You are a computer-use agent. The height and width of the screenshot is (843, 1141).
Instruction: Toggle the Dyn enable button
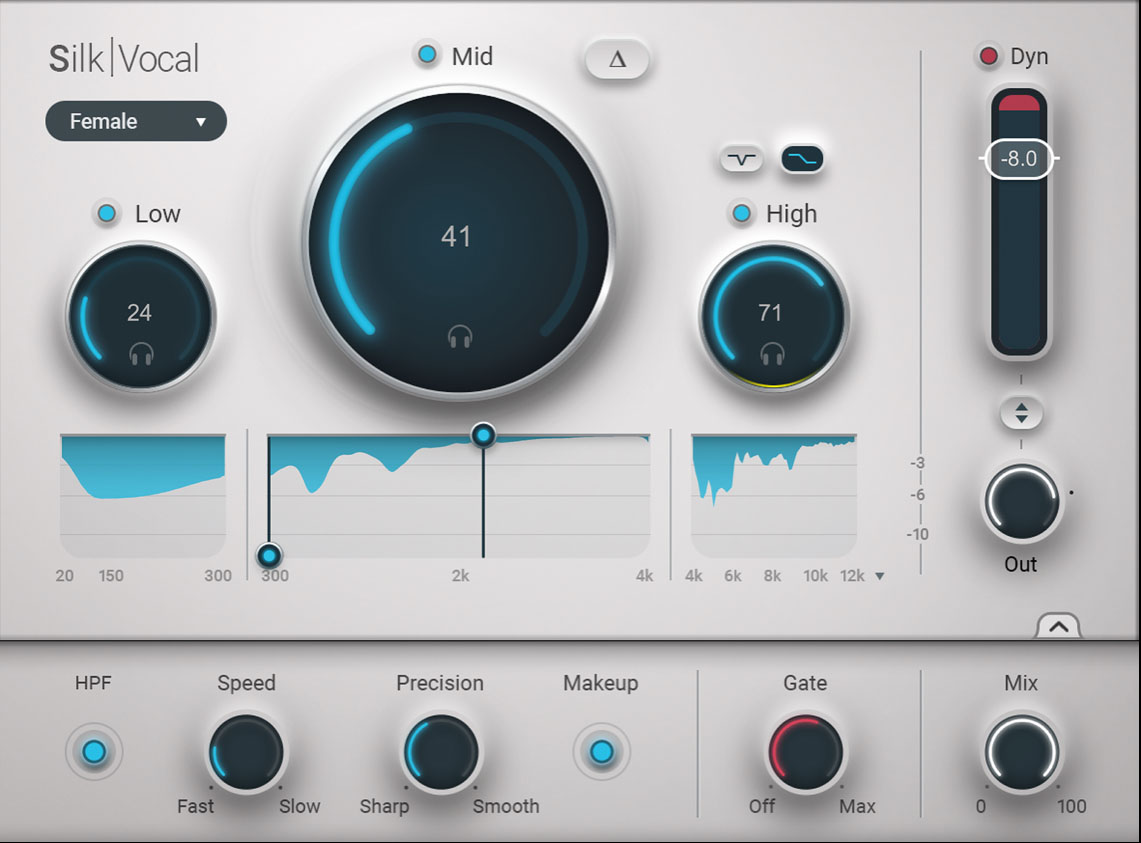988,56
